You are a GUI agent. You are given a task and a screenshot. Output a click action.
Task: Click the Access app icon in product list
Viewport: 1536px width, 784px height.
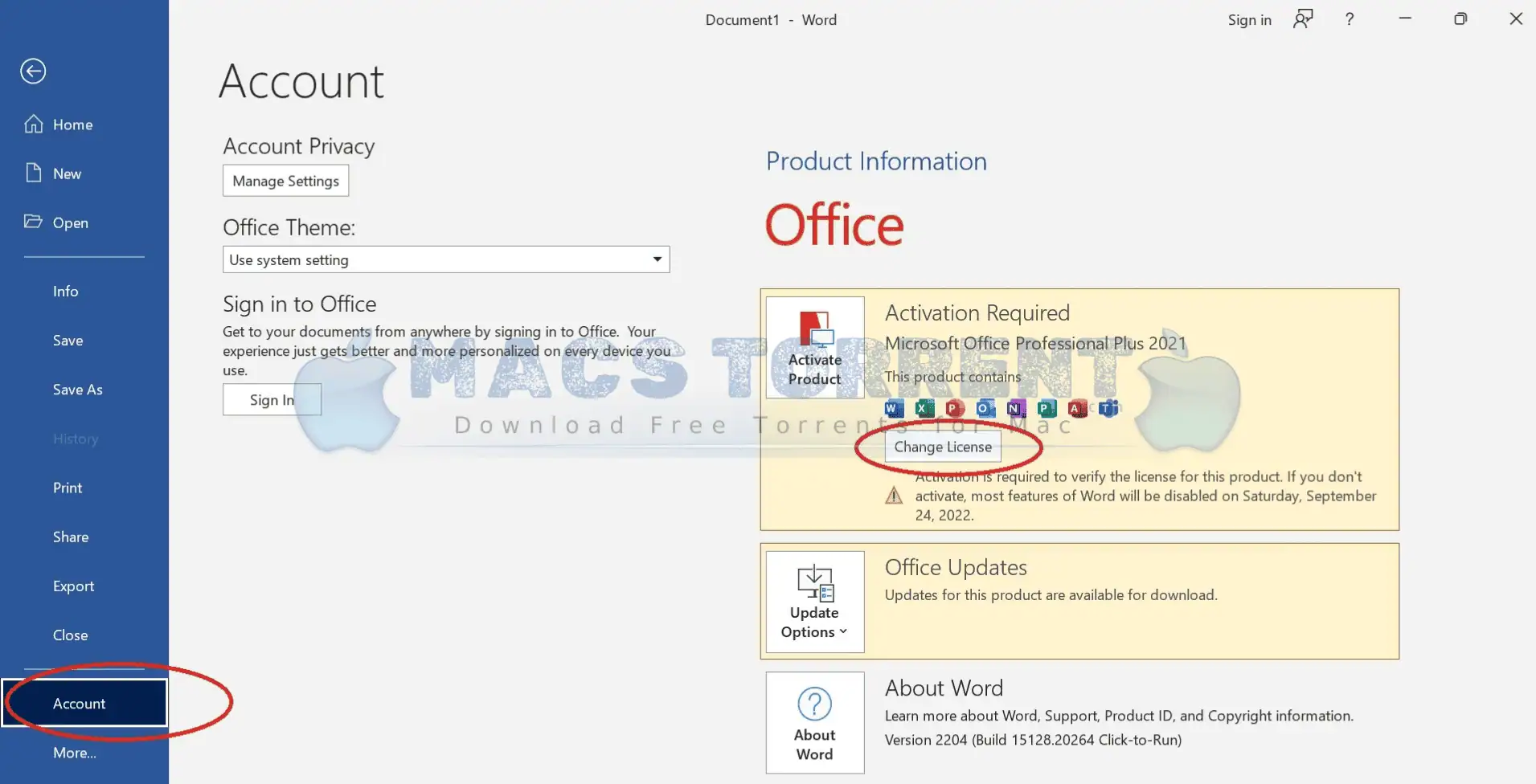coord(1077,408)
